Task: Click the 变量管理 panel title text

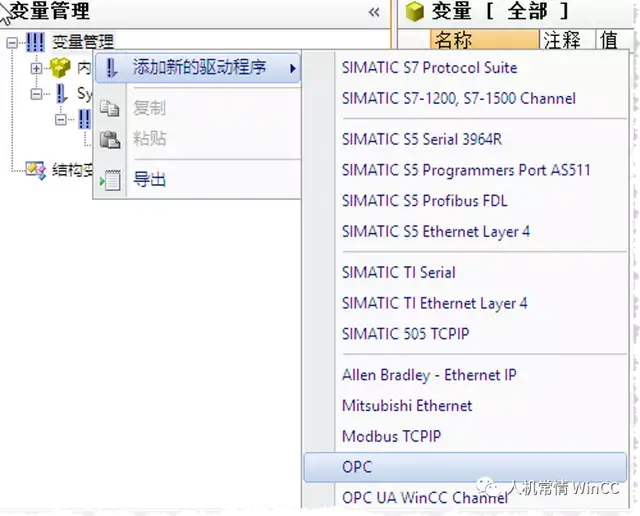Action: pos(49,11)
